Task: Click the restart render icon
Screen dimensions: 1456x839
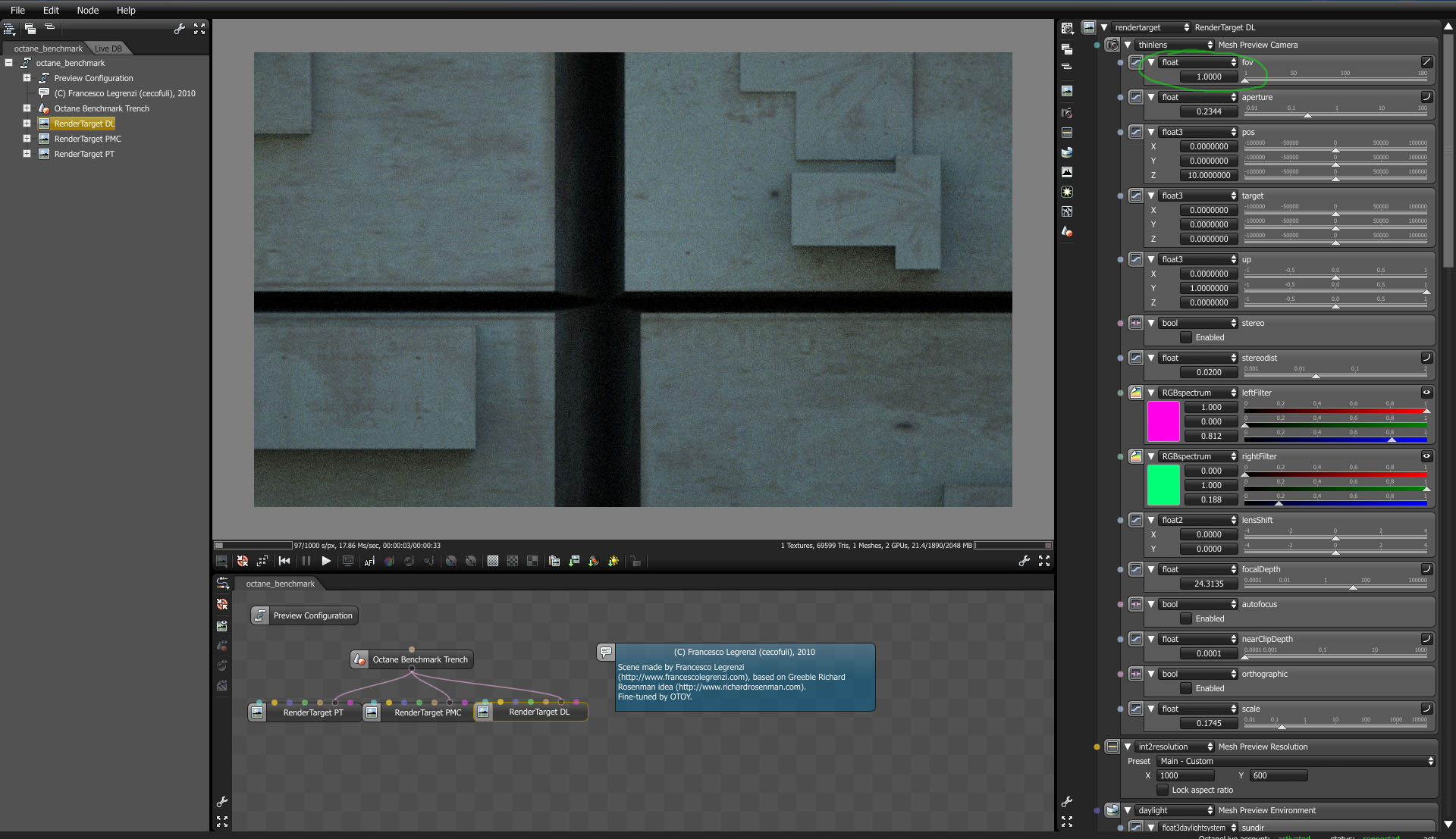Action: pos(284,561)
